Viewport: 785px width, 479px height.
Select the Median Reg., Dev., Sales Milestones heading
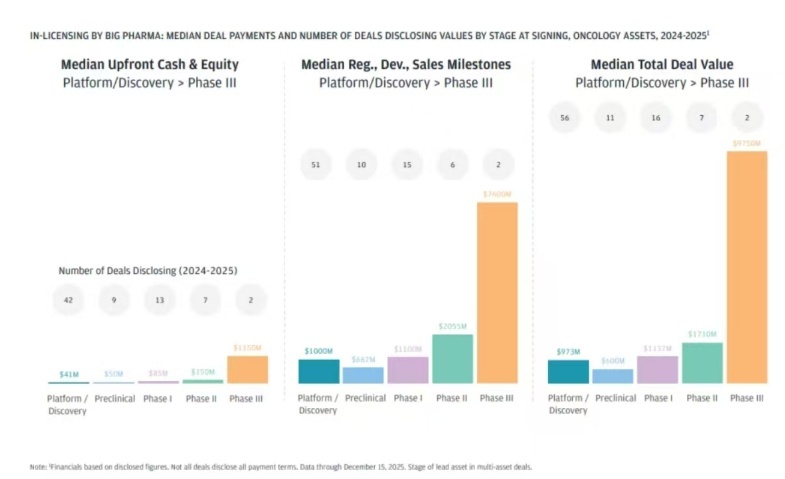[x=406, y=66]
